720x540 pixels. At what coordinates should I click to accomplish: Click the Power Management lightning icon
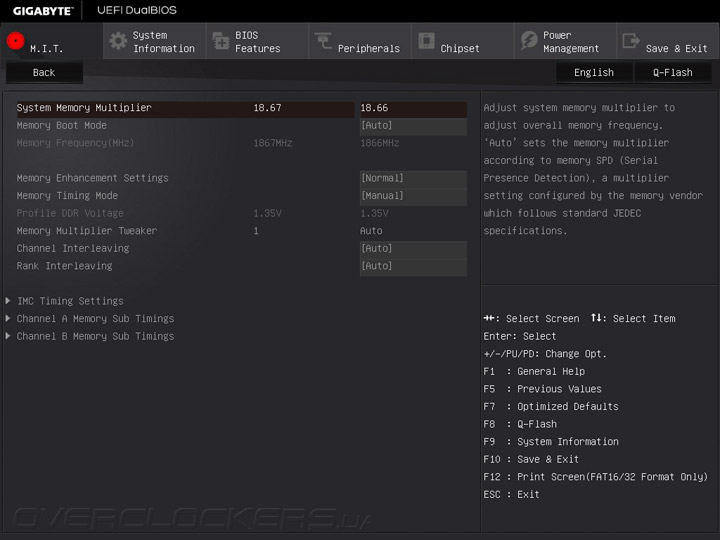tap(529, 40)
